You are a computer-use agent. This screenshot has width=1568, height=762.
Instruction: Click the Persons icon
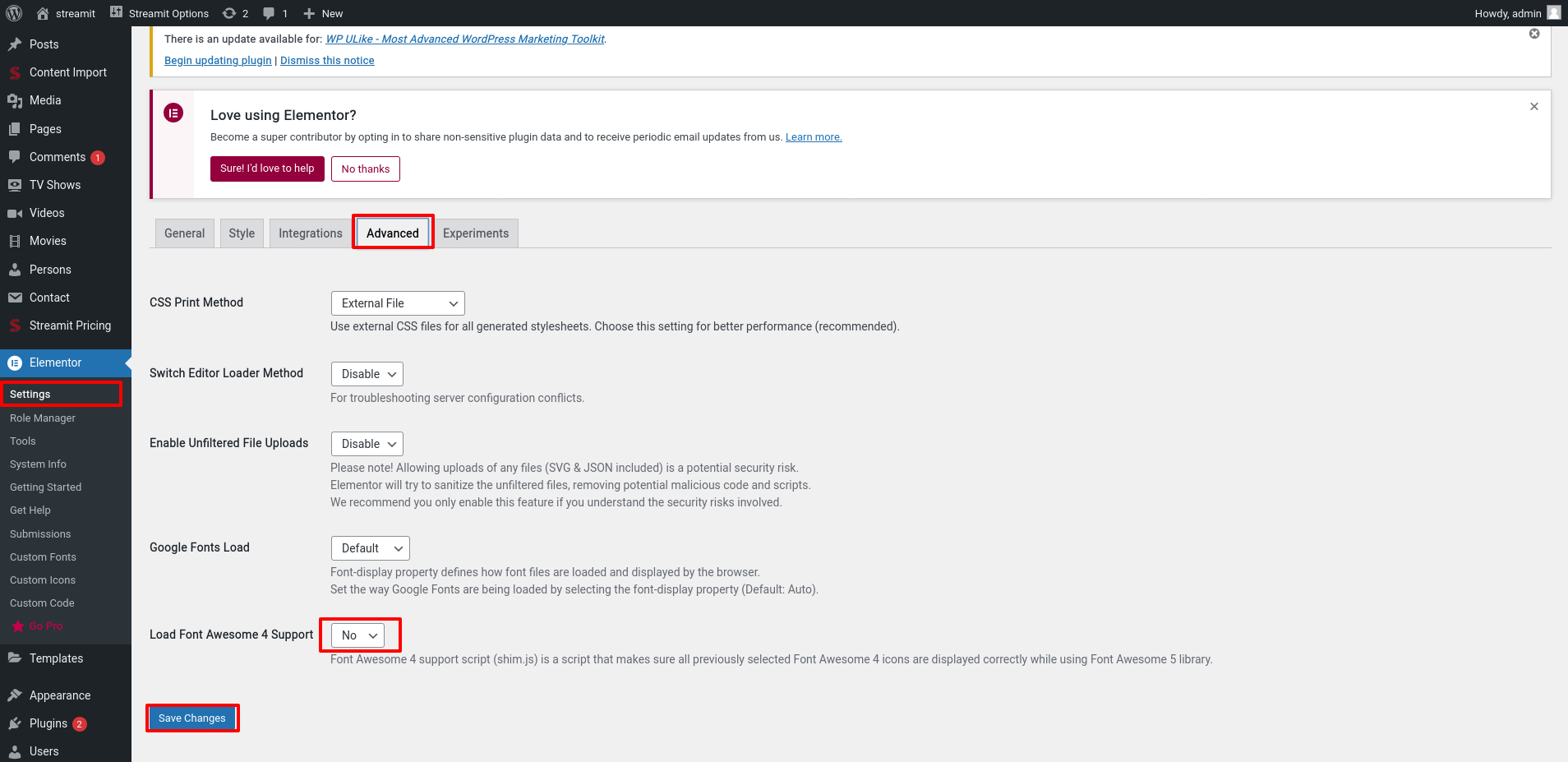15,270
